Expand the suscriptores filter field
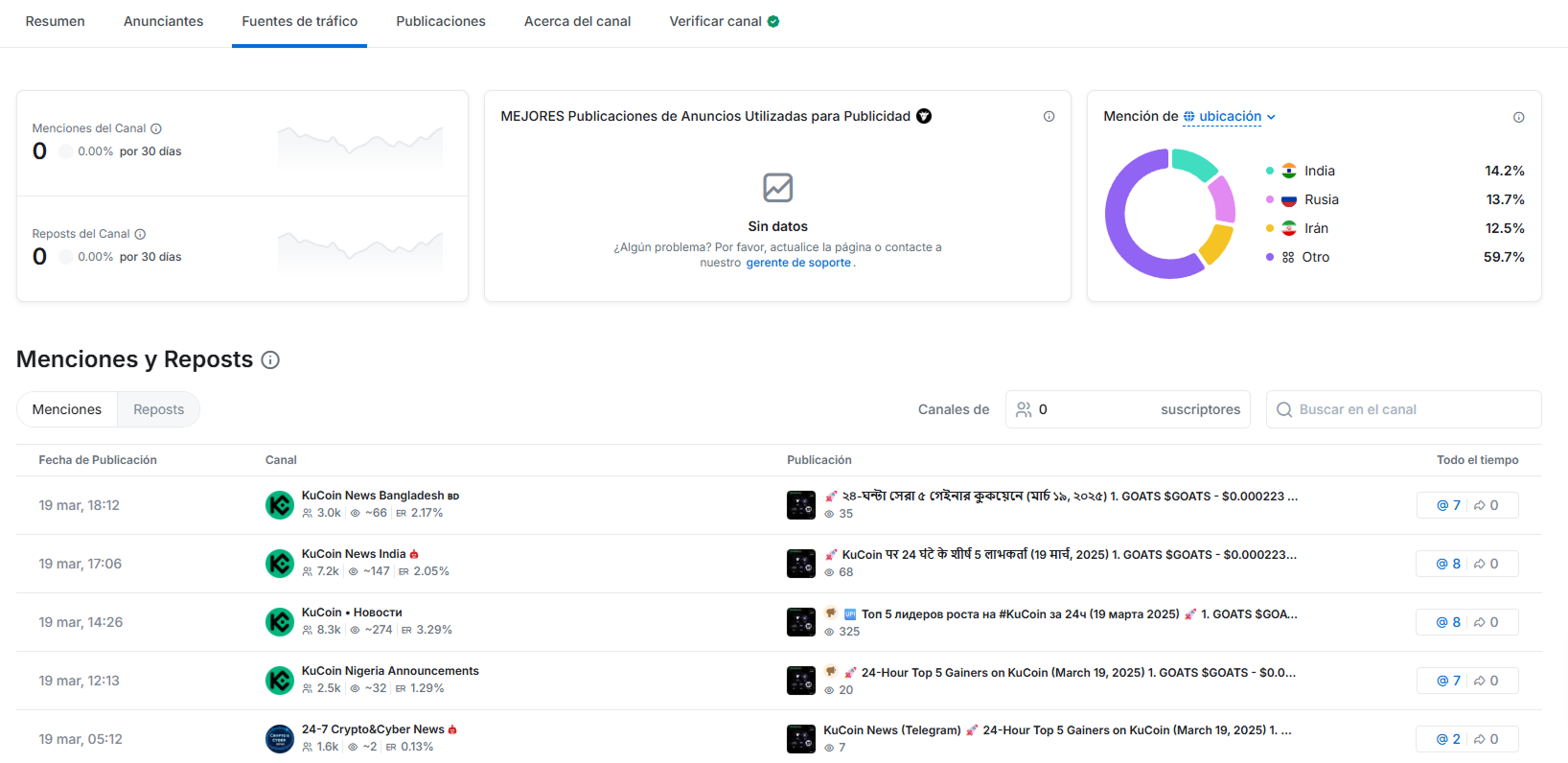 [x=1127, y=409]
